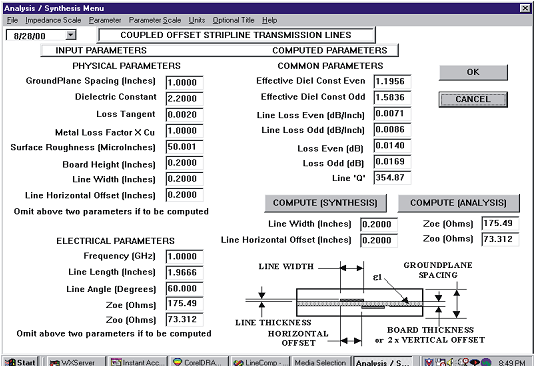Click the Dielectric Constant input field
This screenshot has height=367, width=536.
click(x=185, y=98)
